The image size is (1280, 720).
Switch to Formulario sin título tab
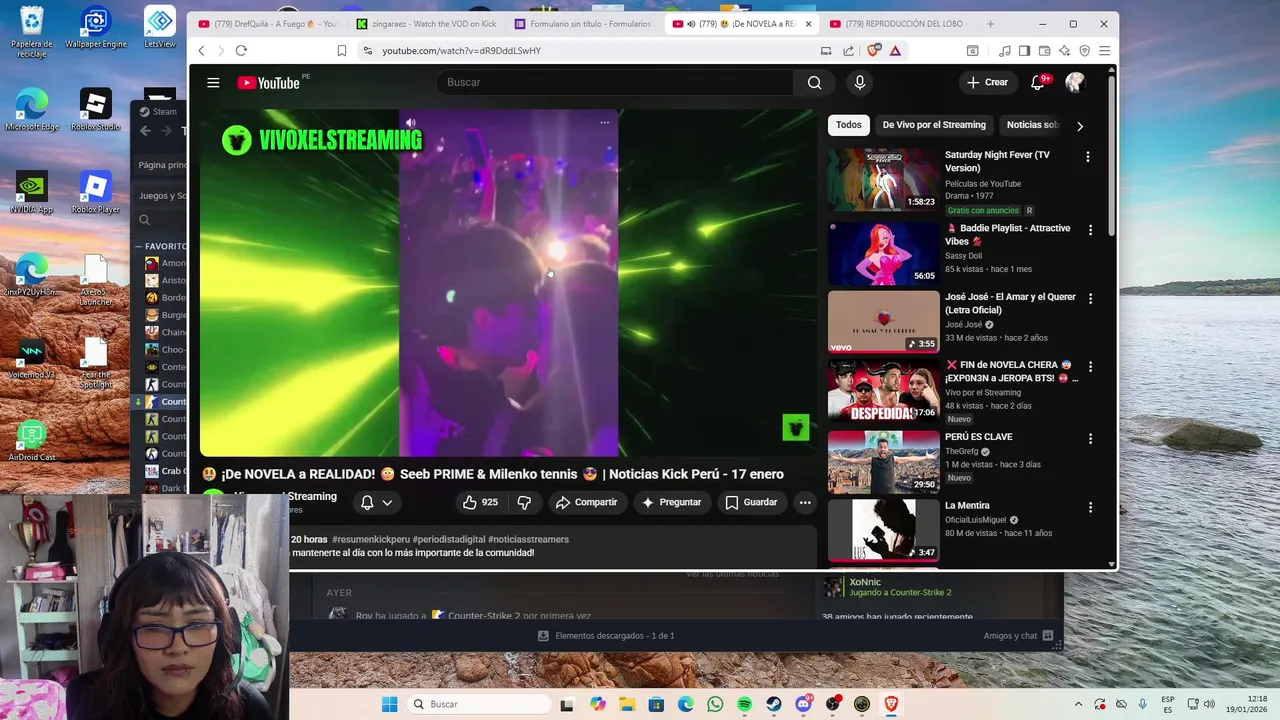click(x=584, y=24)
